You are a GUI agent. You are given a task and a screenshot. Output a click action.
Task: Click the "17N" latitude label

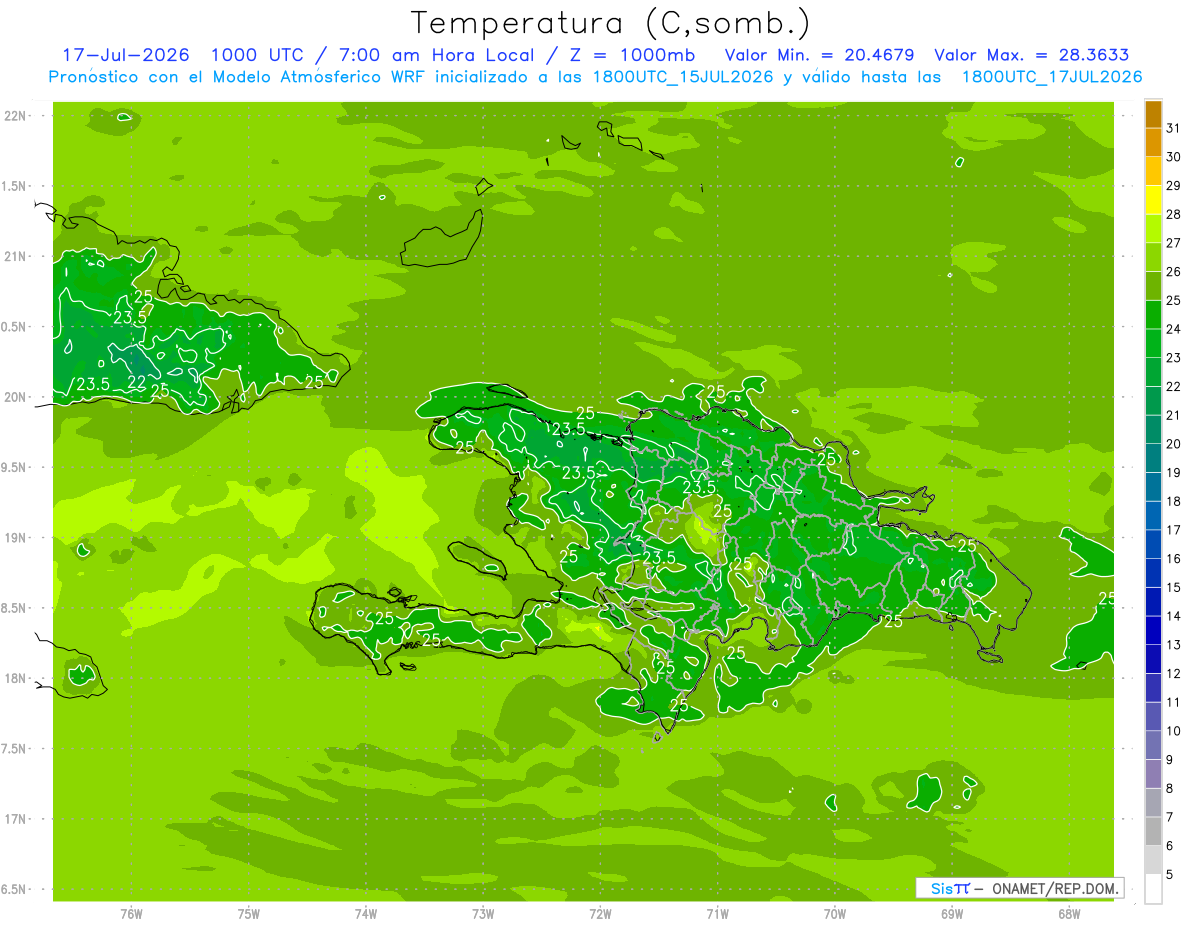[x=16, y=819]
